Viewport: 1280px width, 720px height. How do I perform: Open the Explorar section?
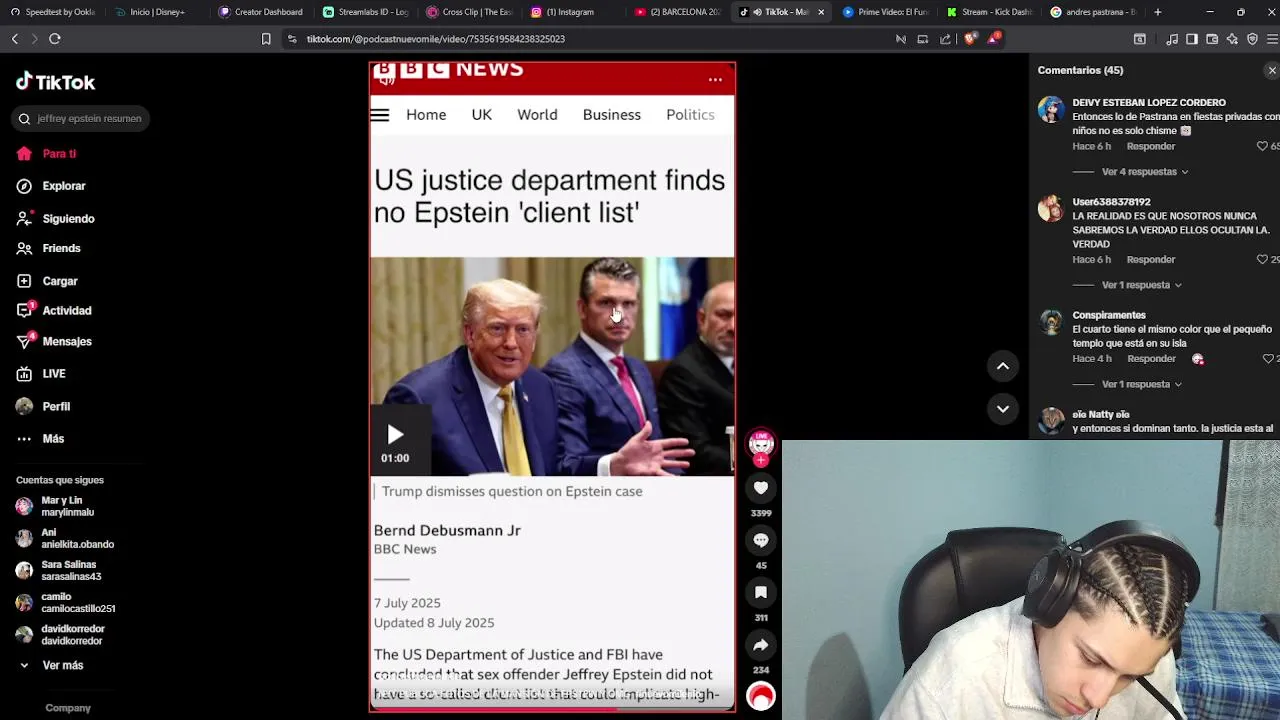pos(51,186)
